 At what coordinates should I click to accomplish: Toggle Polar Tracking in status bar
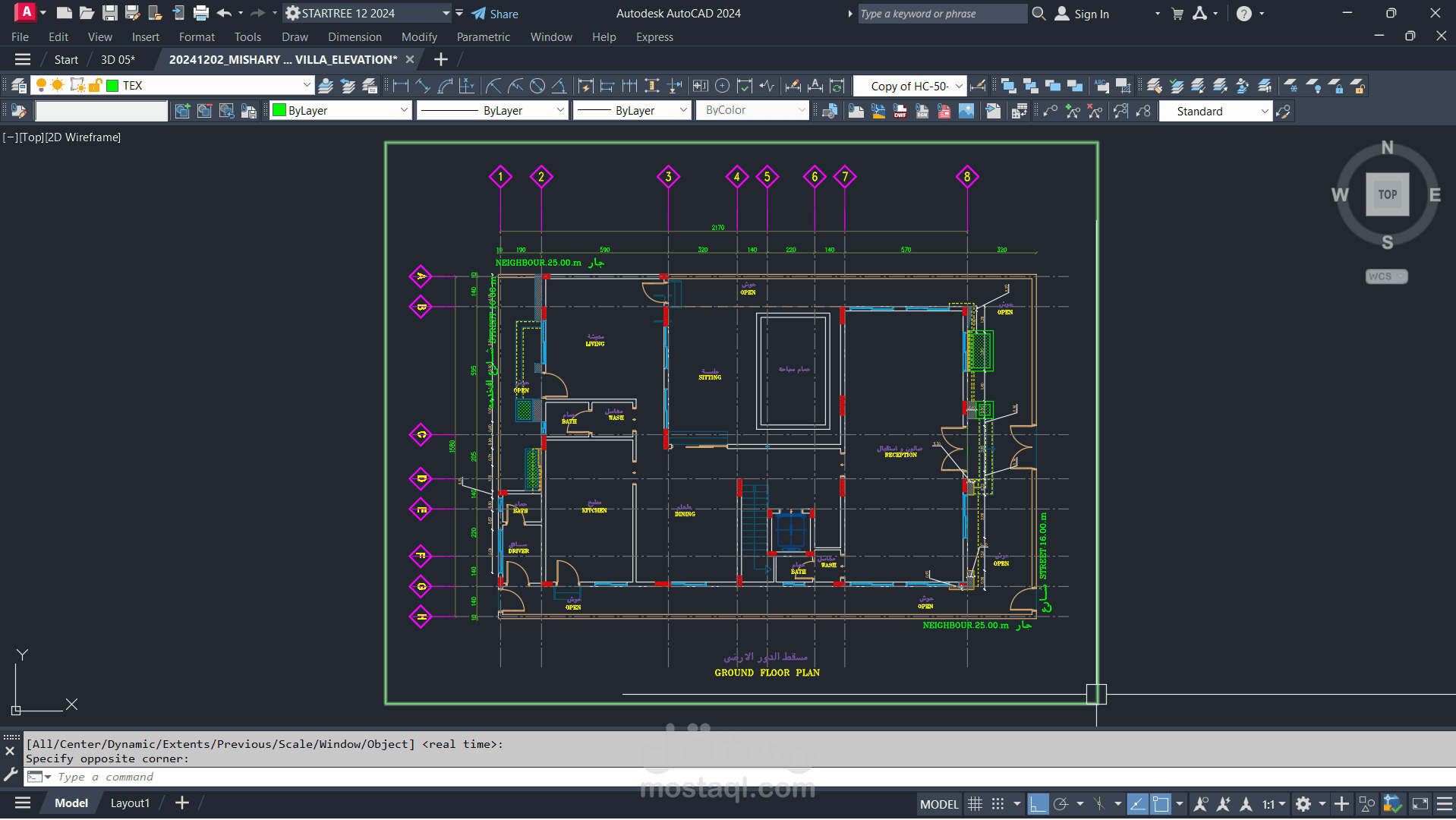[1060, 803]
